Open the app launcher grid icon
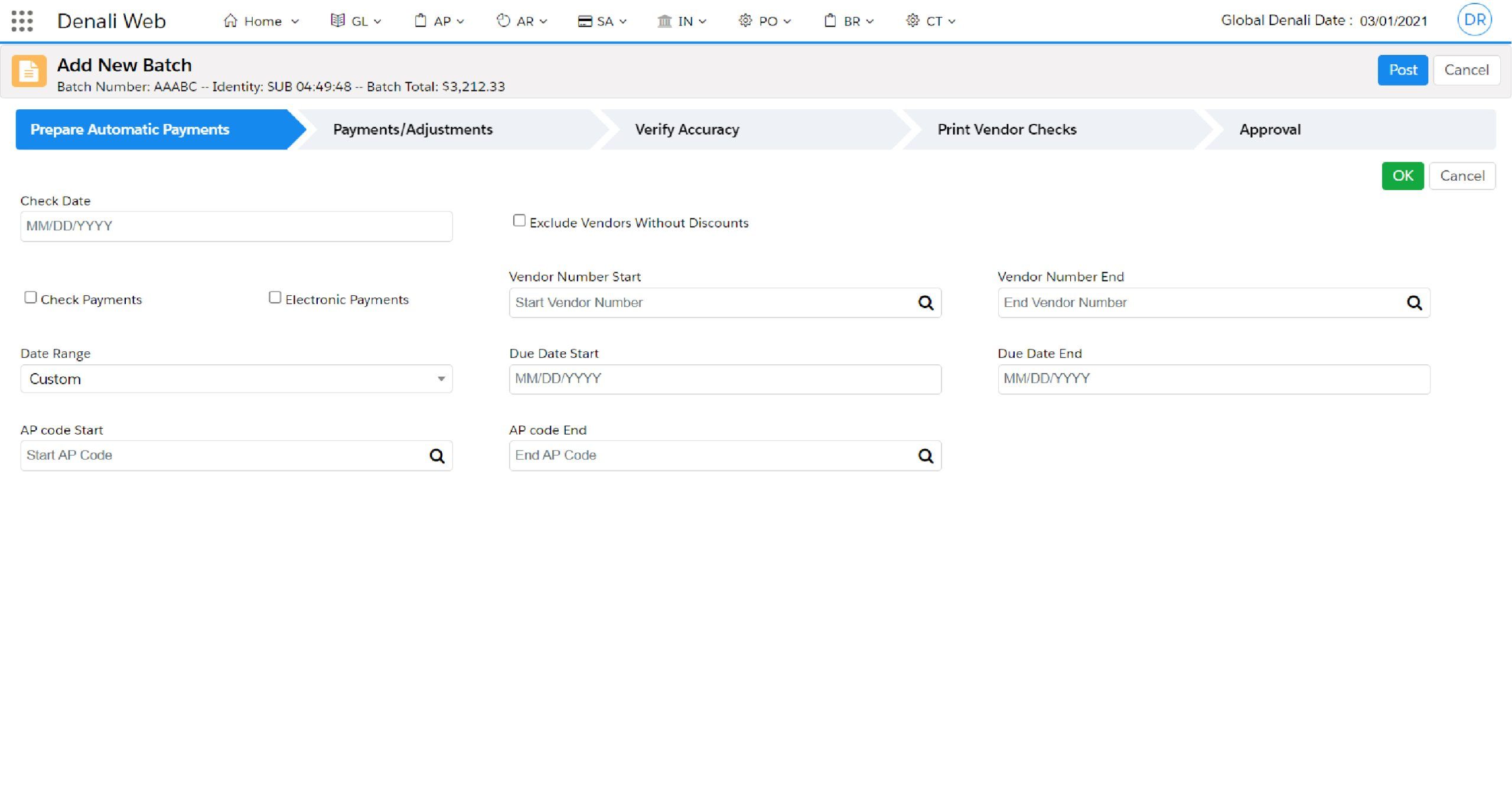 [22, 21]
